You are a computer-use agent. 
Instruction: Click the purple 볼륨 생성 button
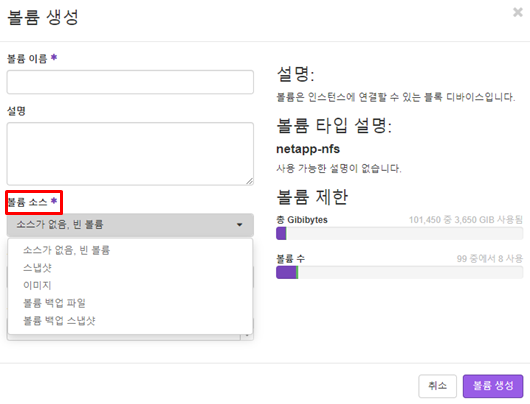(493, 386)
